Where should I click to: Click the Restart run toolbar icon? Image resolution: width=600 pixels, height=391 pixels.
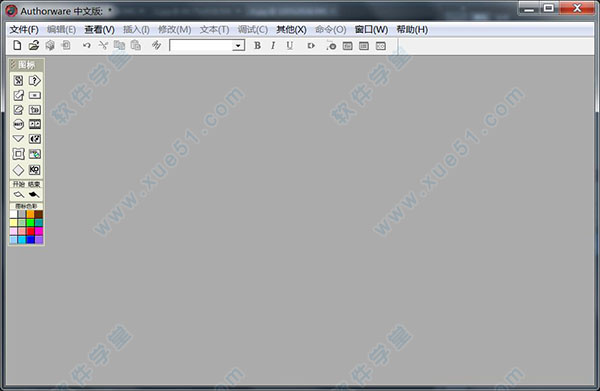tap(311, 46)
